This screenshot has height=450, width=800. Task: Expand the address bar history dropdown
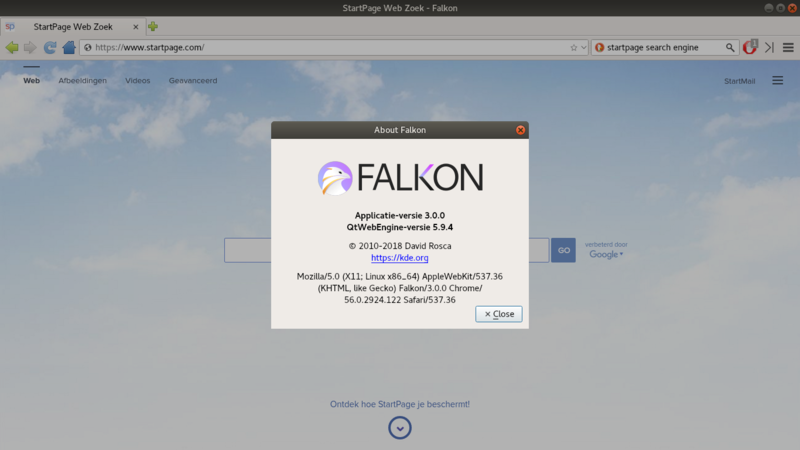click(584, 47)
